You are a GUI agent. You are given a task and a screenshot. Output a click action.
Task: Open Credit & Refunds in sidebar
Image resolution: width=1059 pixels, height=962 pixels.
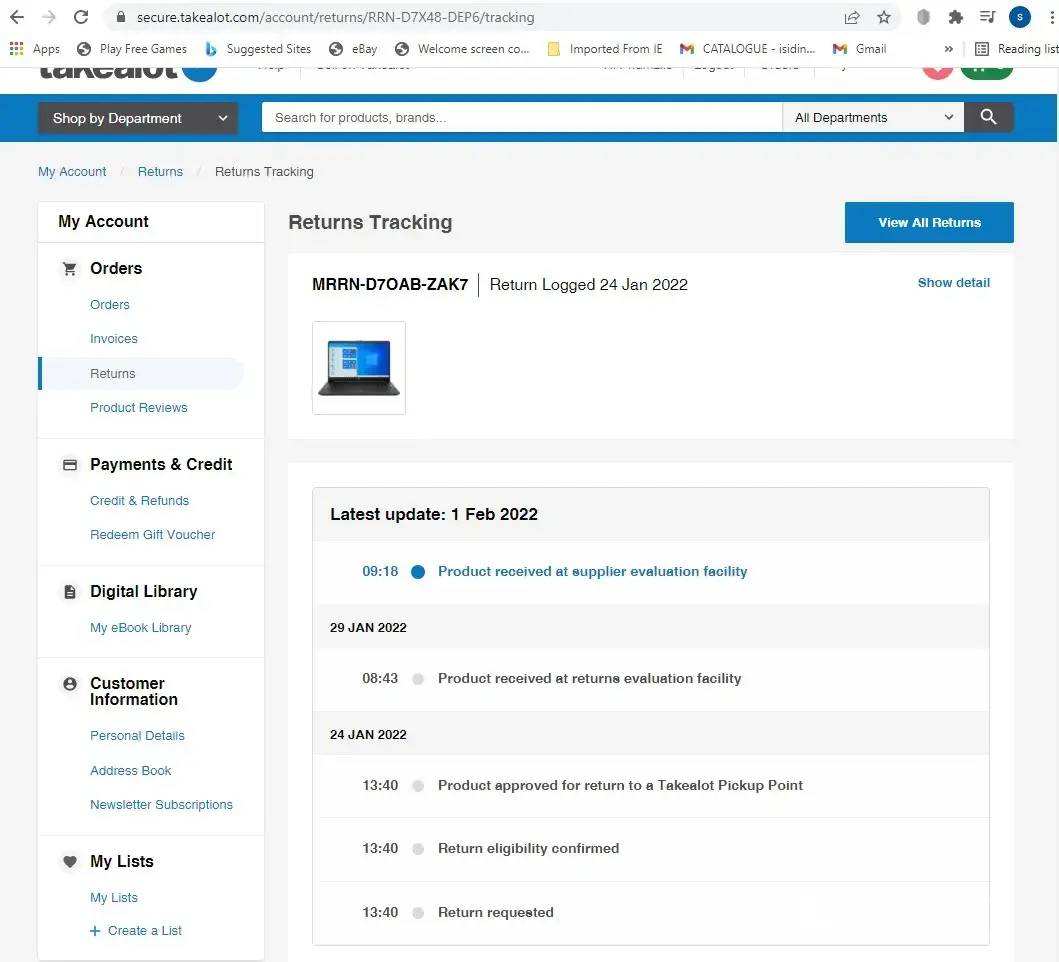point(139,501)
